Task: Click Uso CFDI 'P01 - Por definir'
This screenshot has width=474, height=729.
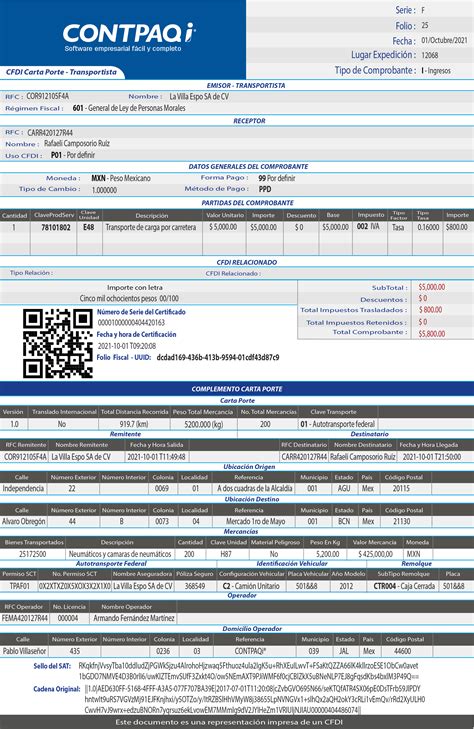Action: (x=73, y=155)
